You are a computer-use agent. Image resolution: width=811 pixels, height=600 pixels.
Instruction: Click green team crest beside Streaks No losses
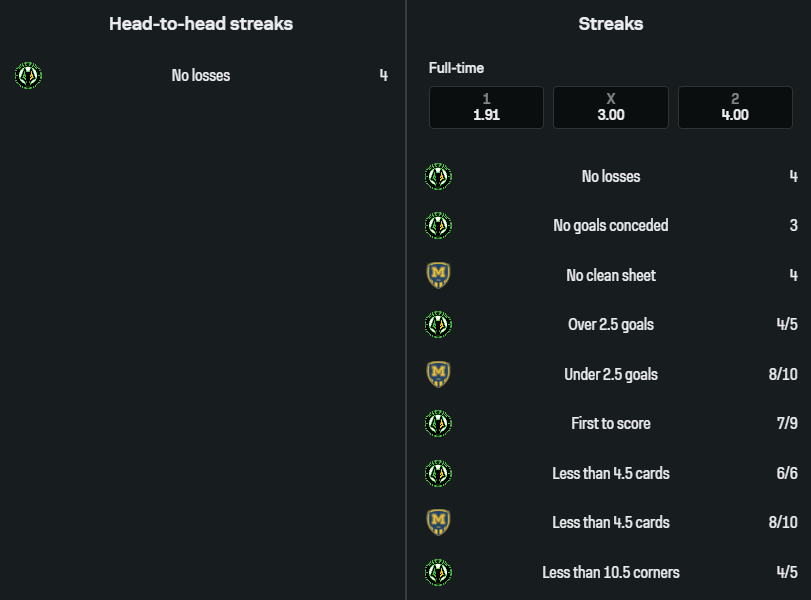click(438, 177)
